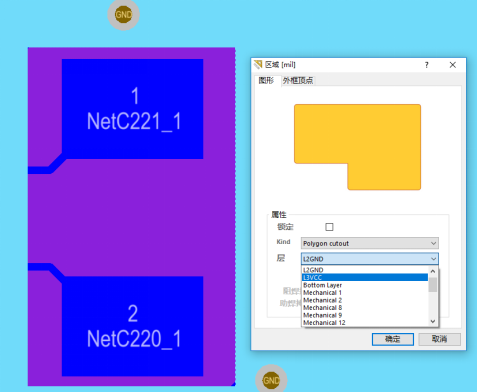Click the dialog title bar icon
This screenshot has height=392, width=478.
(258, 64)
